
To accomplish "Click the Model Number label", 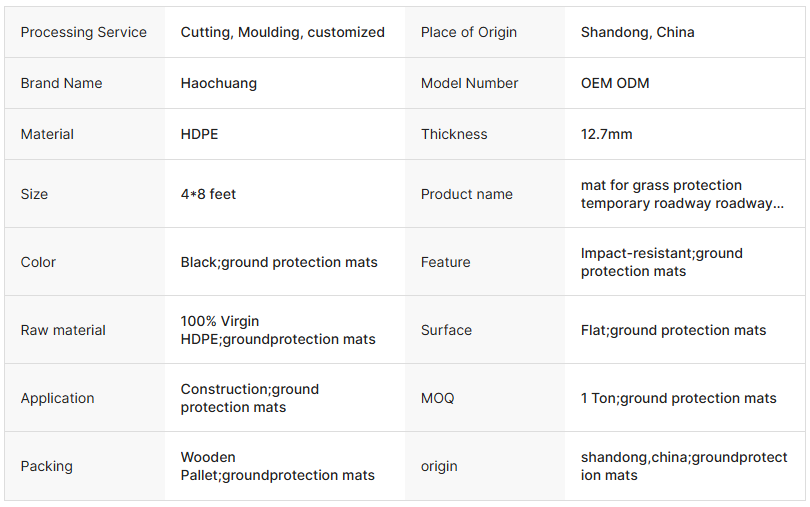I will pos(469,83).
